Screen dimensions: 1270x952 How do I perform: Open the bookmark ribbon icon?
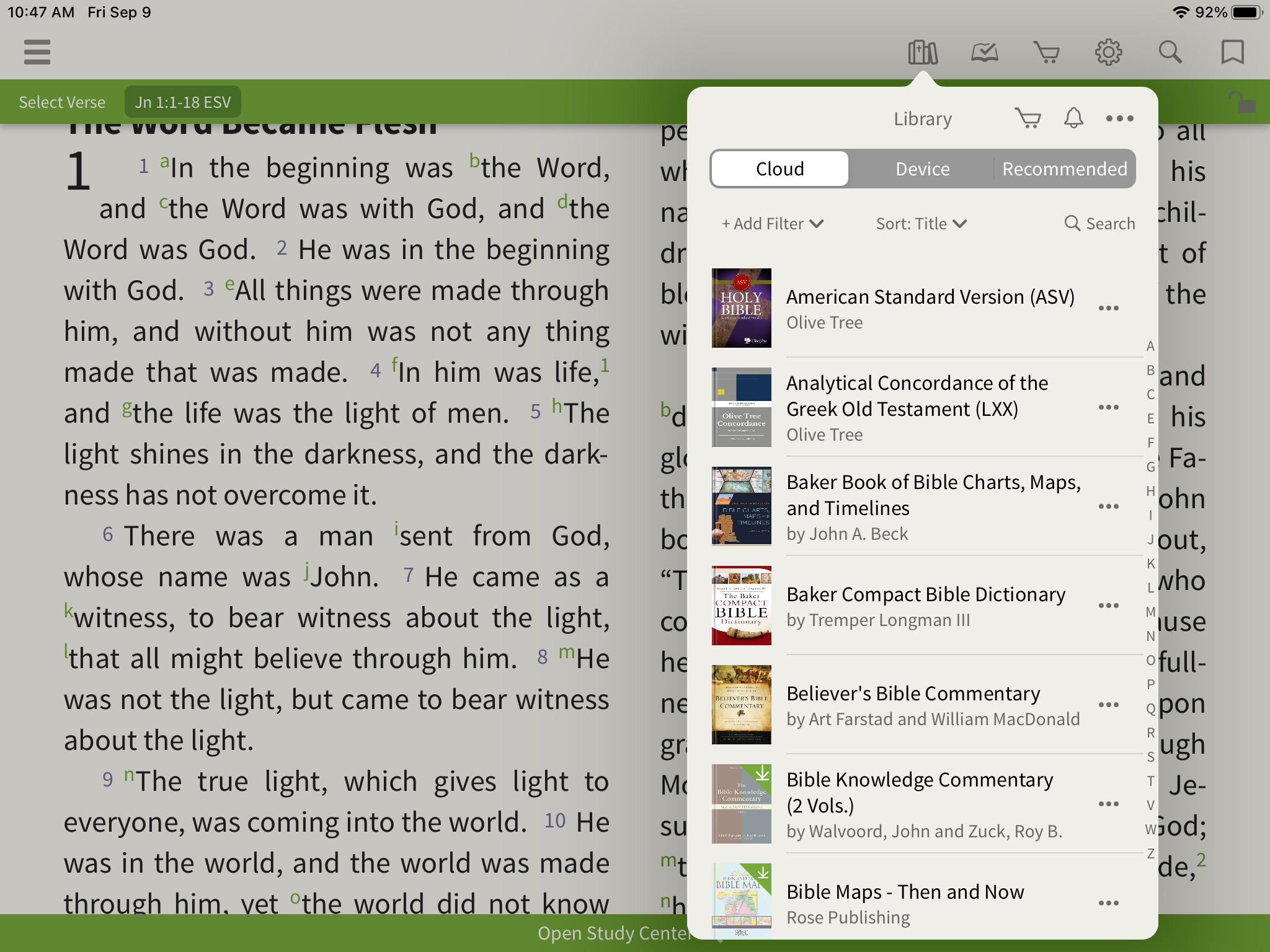click(x=1233, y=52)
